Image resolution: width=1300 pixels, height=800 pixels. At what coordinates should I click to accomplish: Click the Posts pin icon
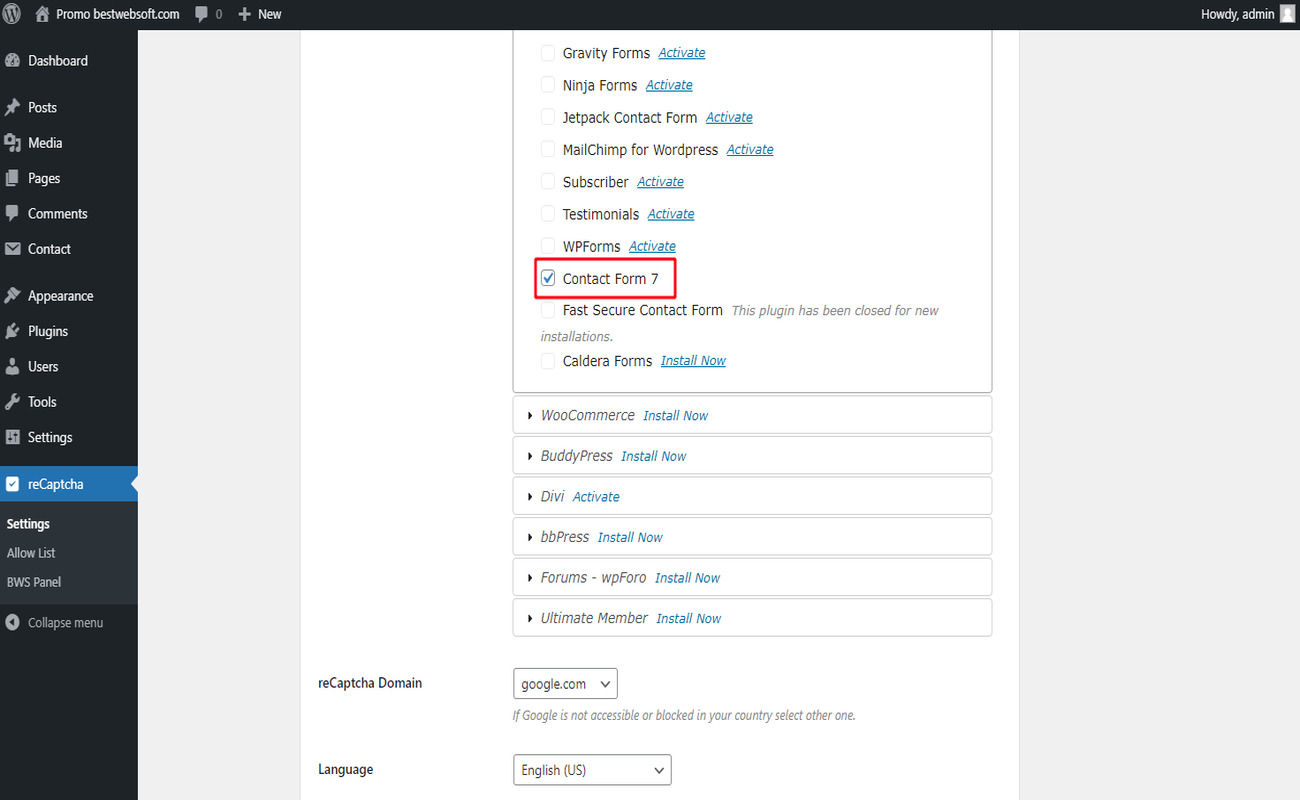(x=13, y=108)
